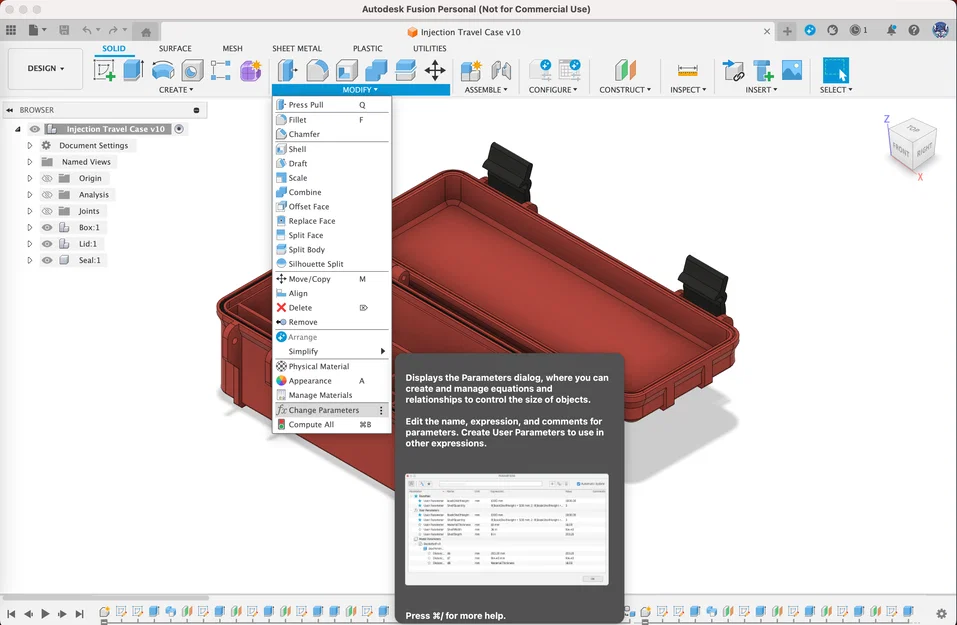Choose Change Parameters from Modify menu
The image size is (957, 625).
point(331,410)
